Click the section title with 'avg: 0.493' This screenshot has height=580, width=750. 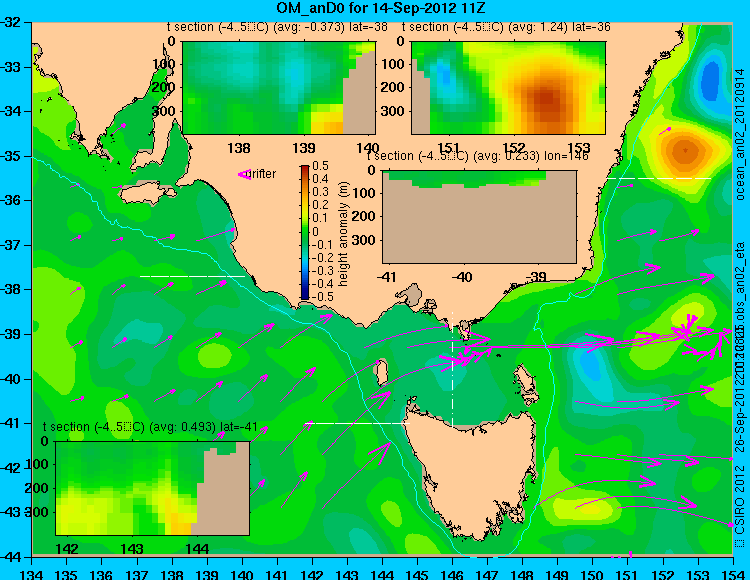click(x=150, y=427)
